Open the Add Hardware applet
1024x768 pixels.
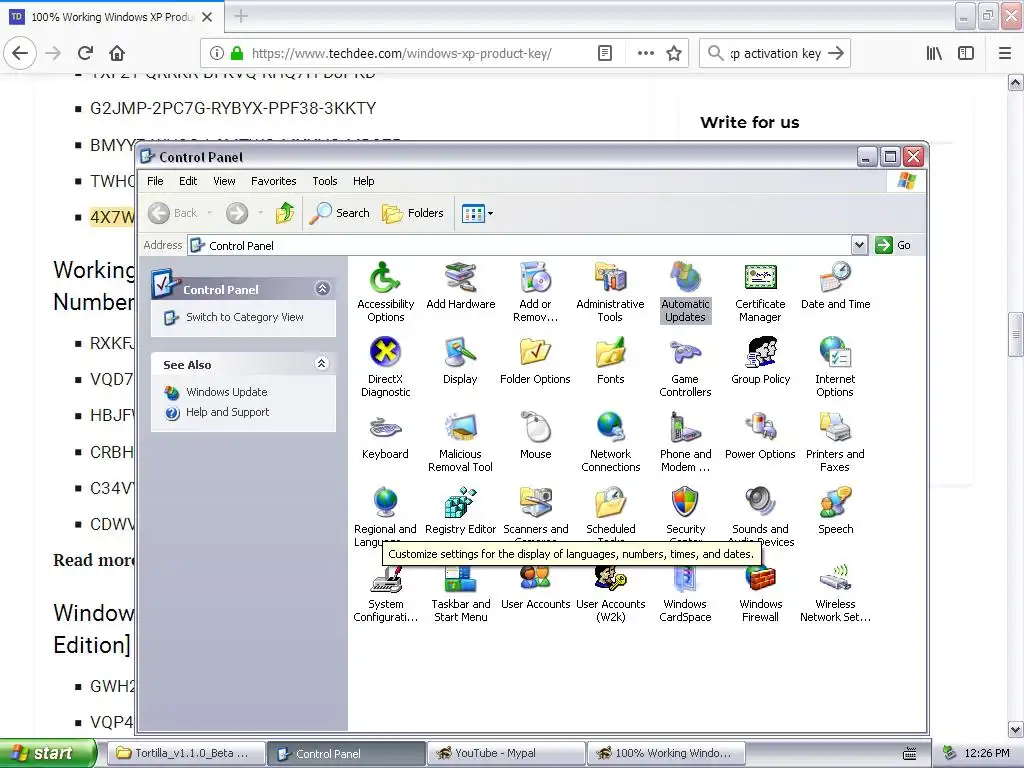point(460,285)
